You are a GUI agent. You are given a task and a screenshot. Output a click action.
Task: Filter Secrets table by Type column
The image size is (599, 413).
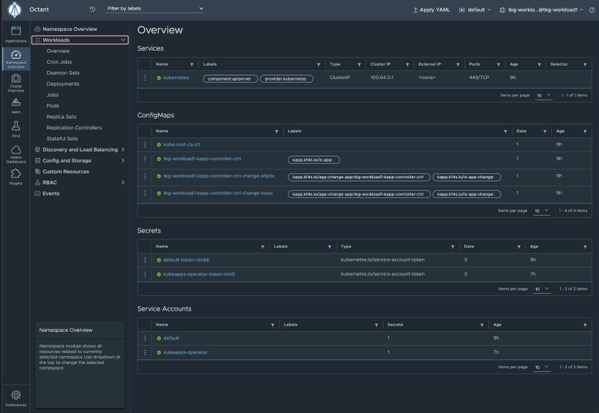453,247
